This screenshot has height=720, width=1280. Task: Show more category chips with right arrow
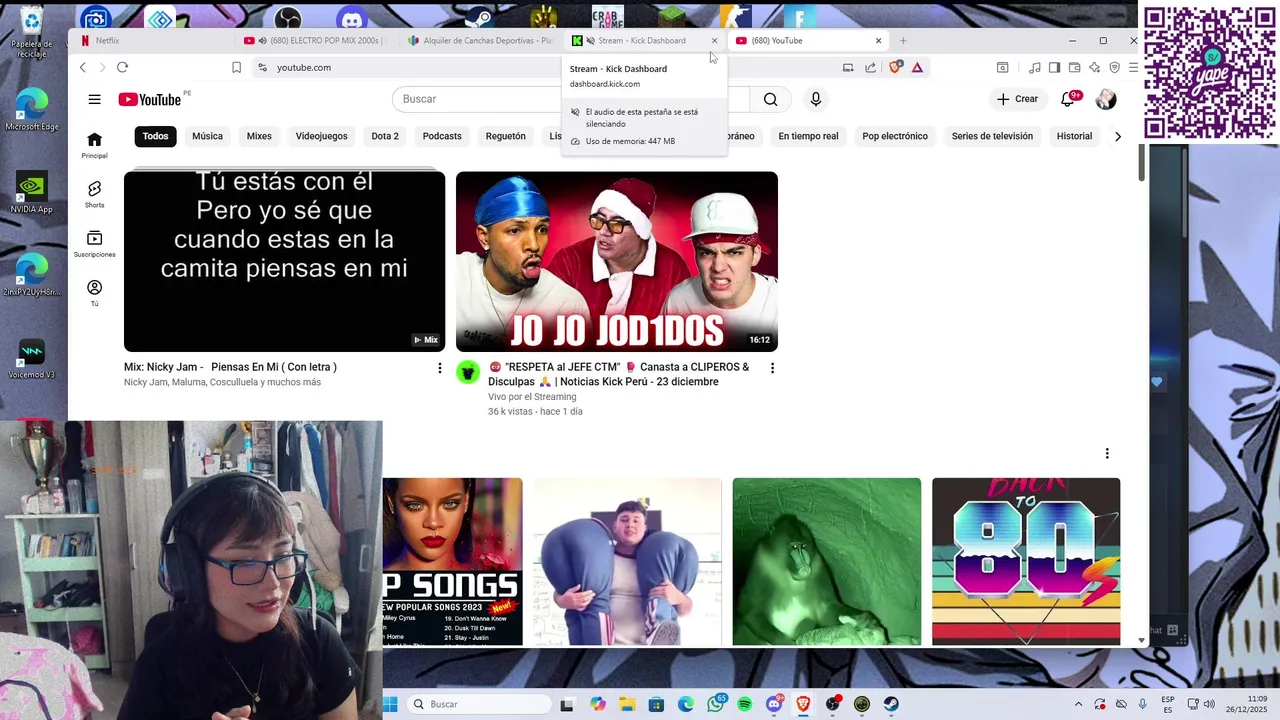click(x=1117, y=136)
